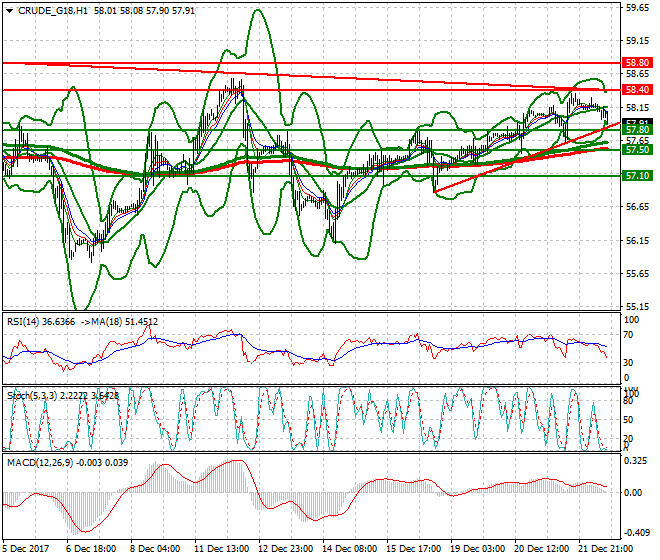The image size is (660, 560).
Task: Click the 57.80 green level price tag
Action: [637, 130]
